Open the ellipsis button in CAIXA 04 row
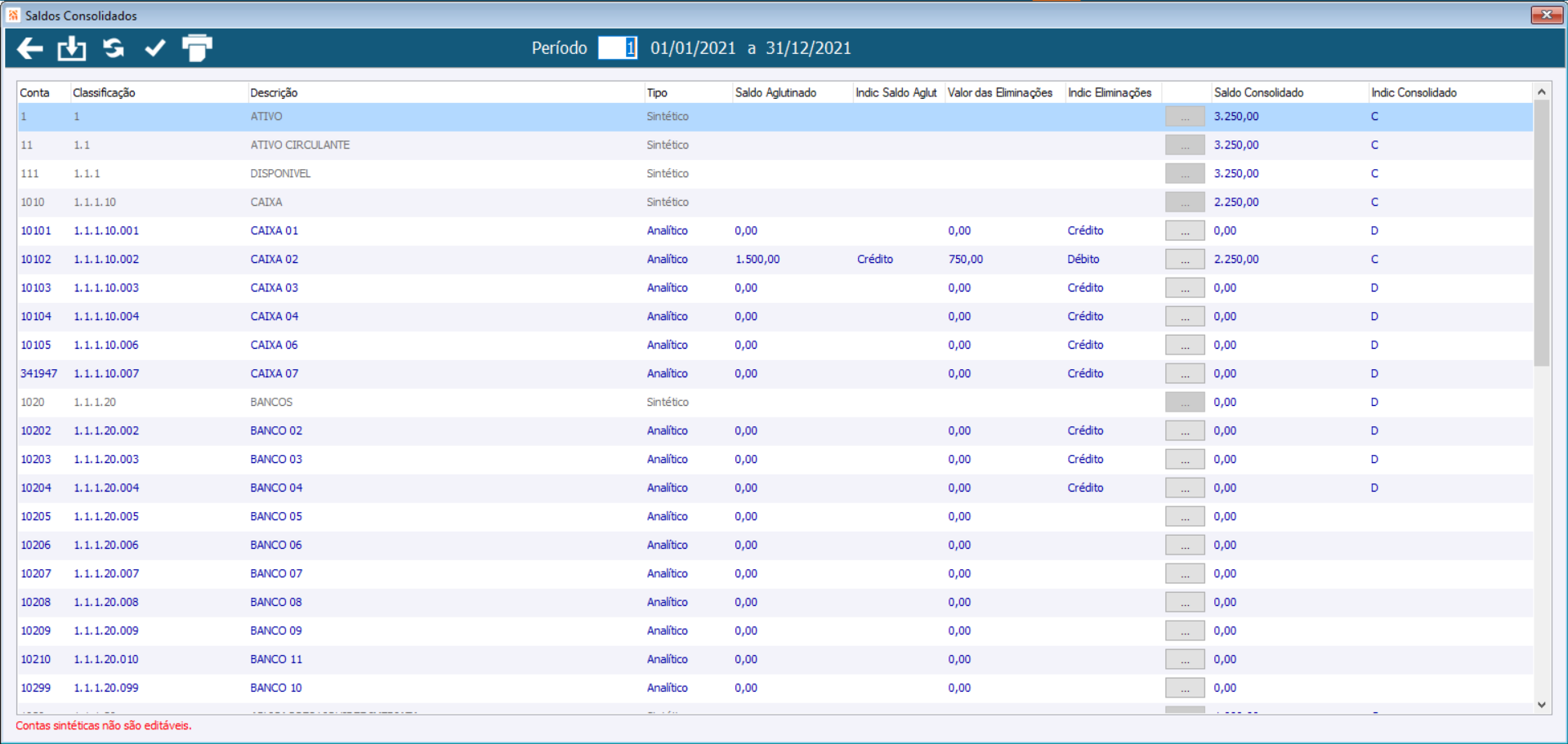Viewport: 1568px width, 744px height. pos(1185,317)
